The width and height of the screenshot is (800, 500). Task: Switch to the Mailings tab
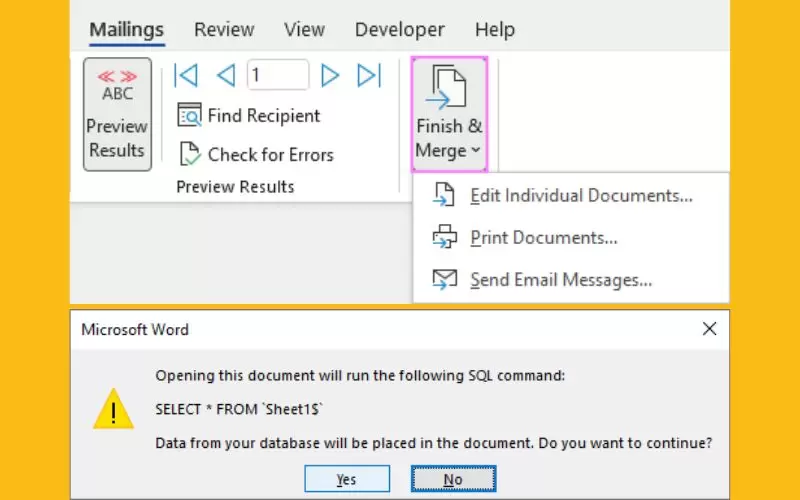(x=127, y=30)
